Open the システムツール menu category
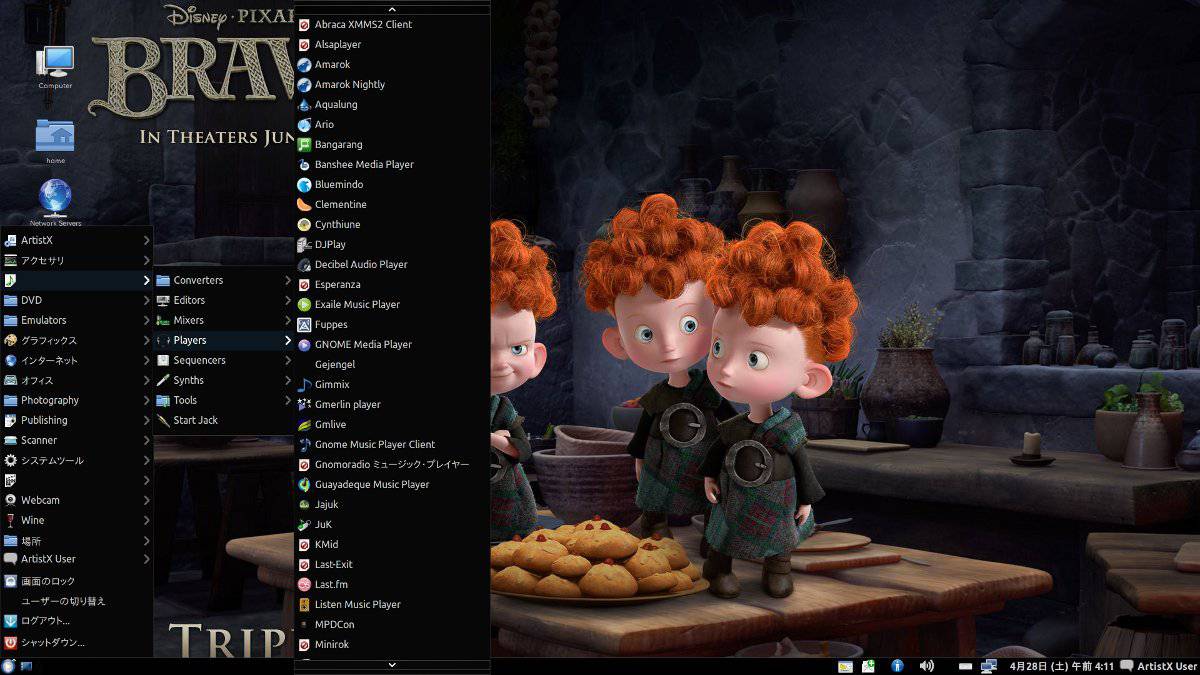1200x675 pixels. point(77,460)
